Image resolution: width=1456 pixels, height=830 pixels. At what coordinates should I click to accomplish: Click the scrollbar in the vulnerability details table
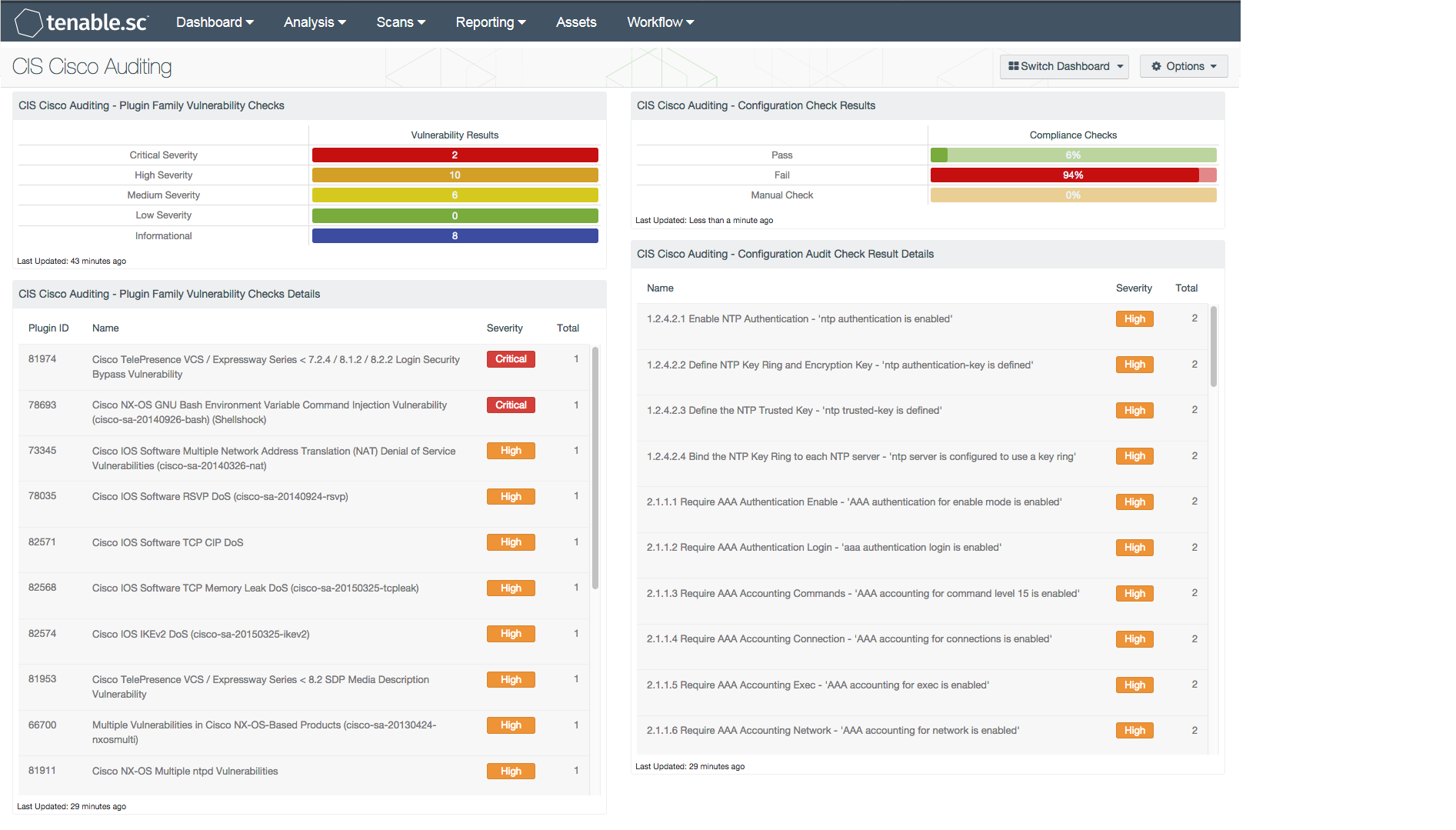pyautogui.click(x=595, y=468)
